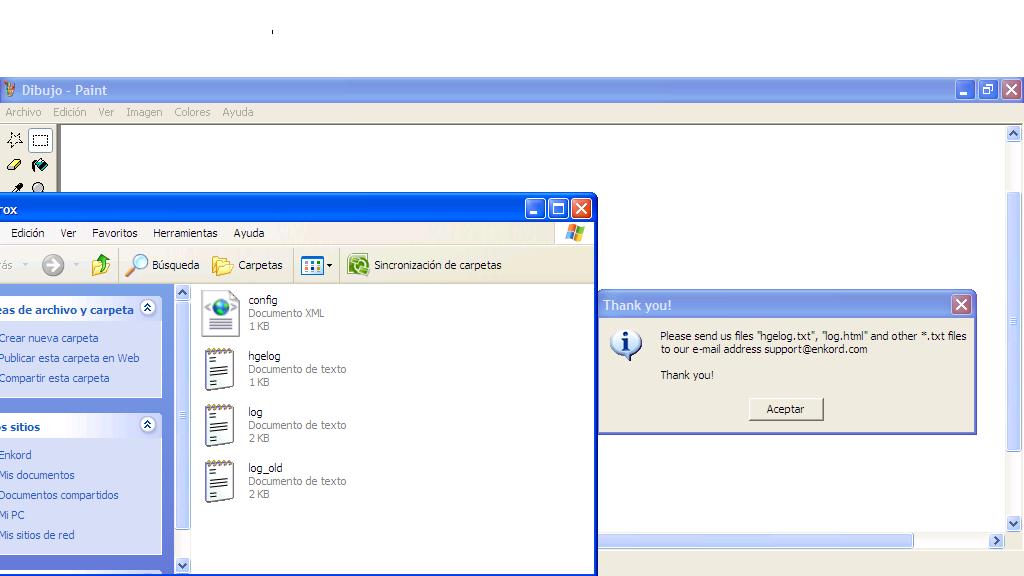
Task: Select the Free-Form Select tool in Paint
Action: point(14,140)
